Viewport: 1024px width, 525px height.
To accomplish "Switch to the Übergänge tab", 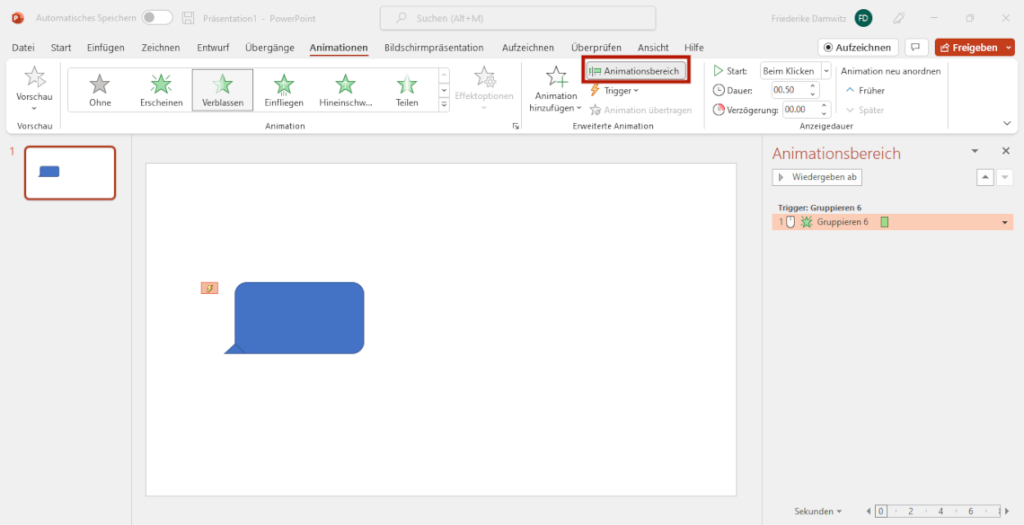I will [x=270, y=48].
